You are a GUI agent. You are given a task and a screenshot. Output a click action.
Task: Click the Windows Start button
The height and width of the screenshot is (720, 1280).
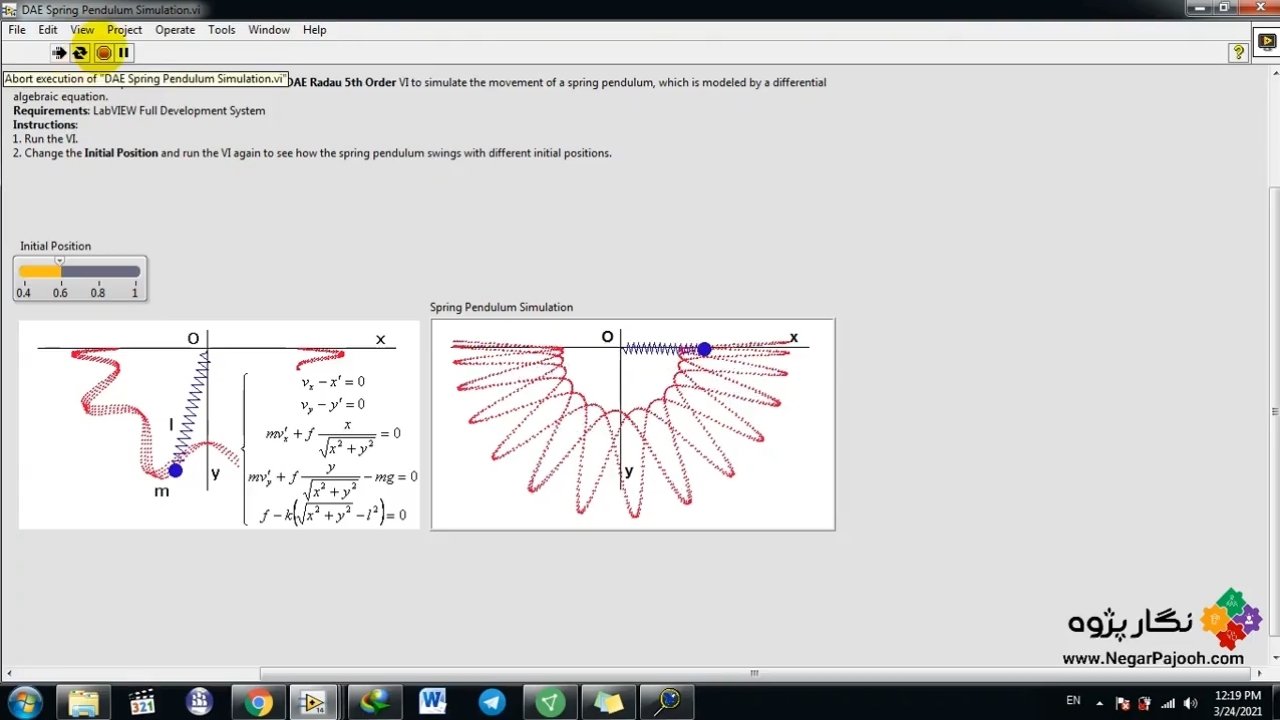click(24, 702)
